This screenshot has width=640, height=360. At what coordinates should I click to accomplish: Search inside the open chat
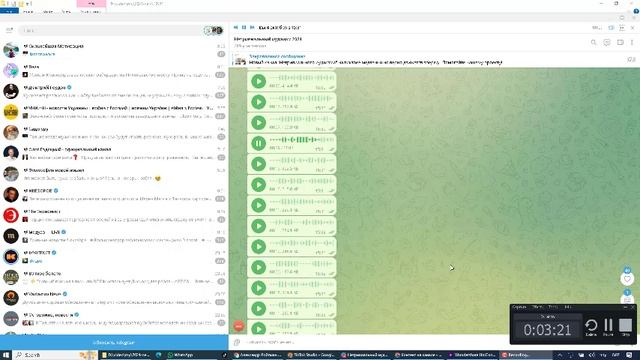coord(593,42)
